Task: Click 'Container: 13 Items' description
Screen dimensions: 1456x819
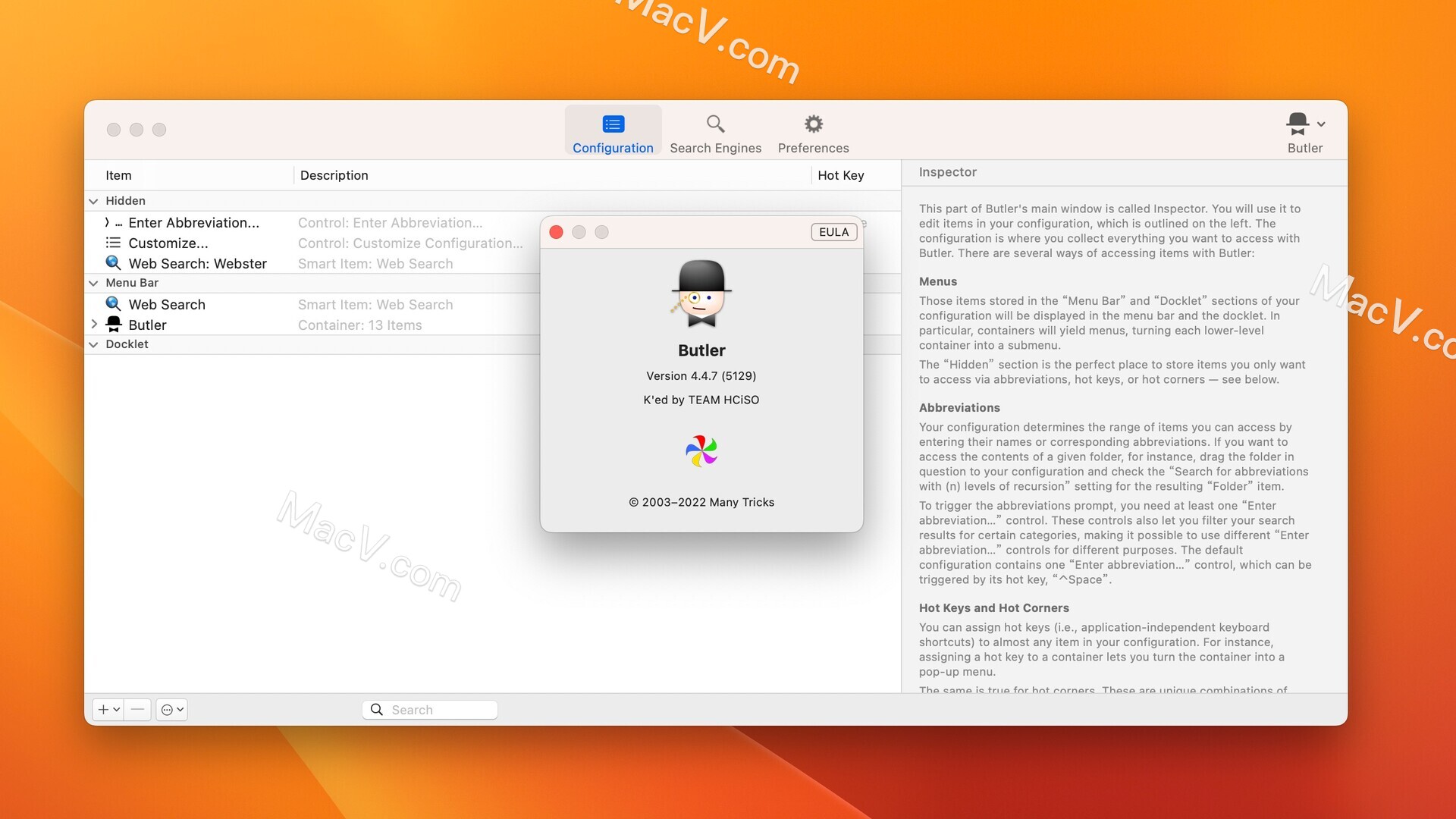Action: click(x=359, y=325)
